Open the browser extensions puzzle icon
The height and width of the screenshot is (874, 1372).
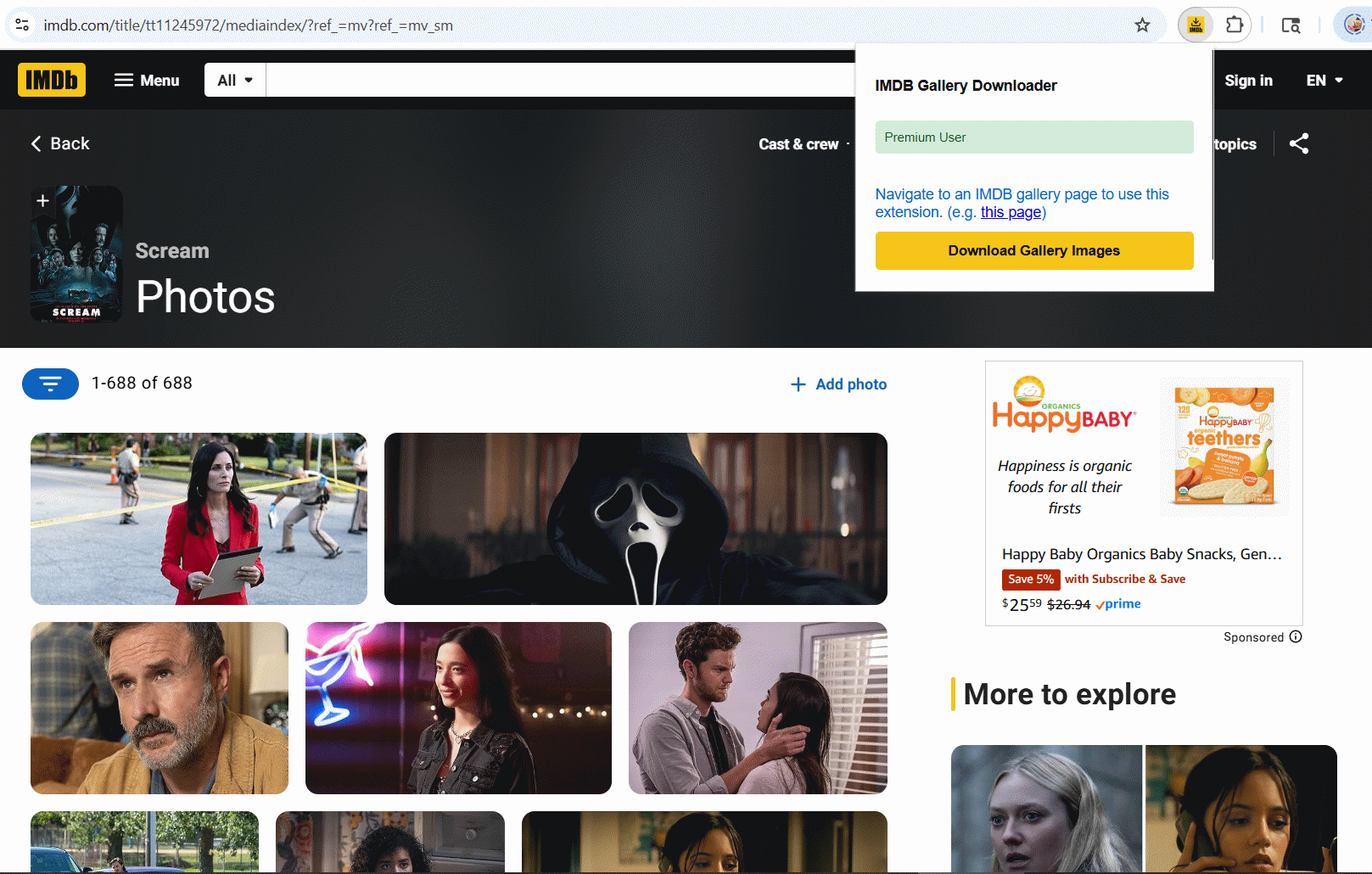point(1235,25)
